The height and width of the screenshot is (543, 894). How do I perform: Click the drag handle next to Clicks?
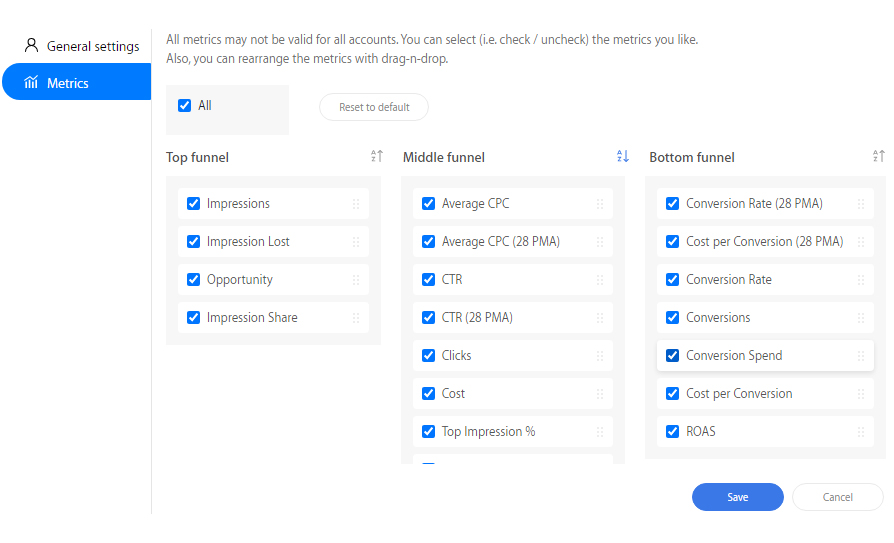click(600, 356)
